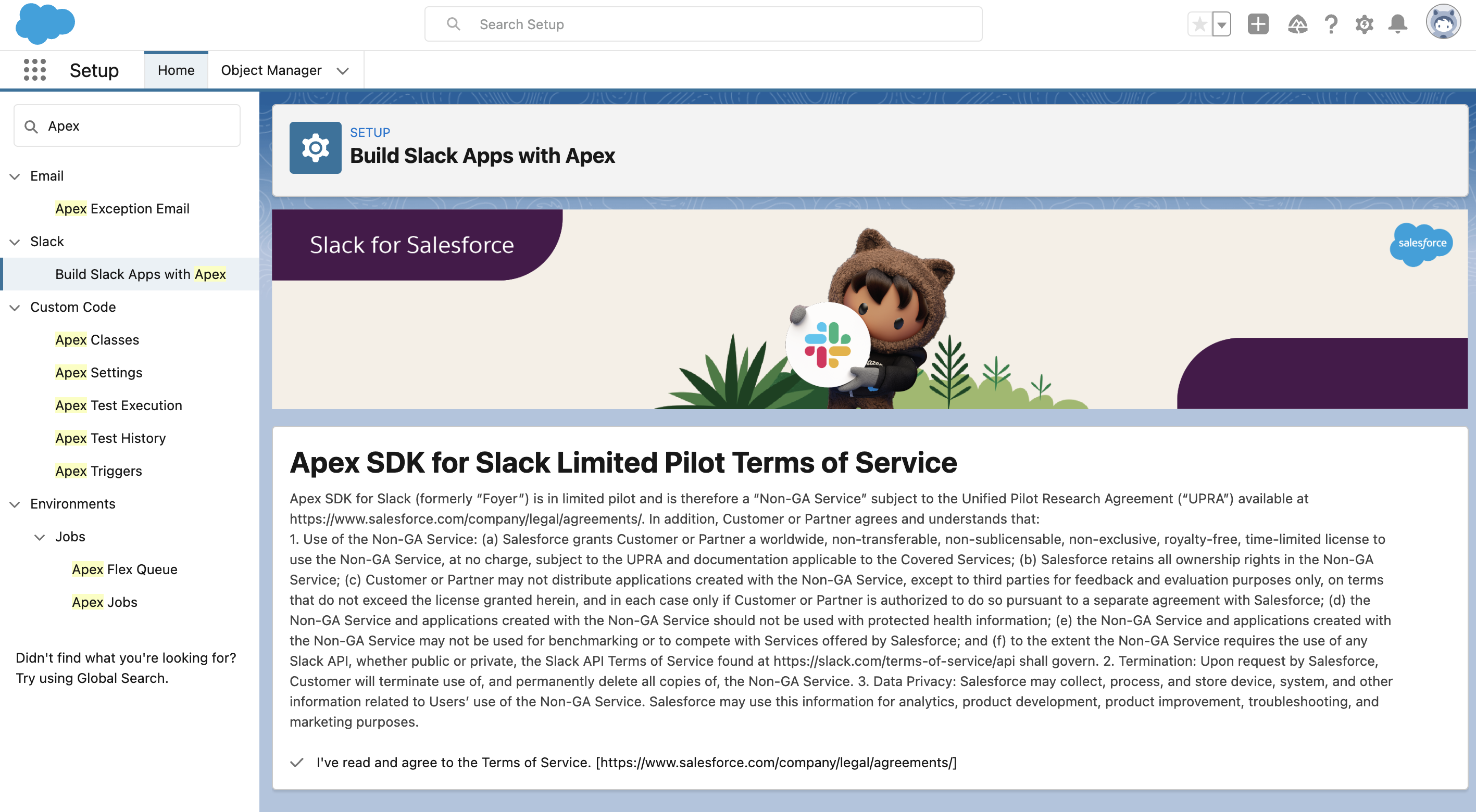Open the Setup gear menu

click(x=1364, y=24)
